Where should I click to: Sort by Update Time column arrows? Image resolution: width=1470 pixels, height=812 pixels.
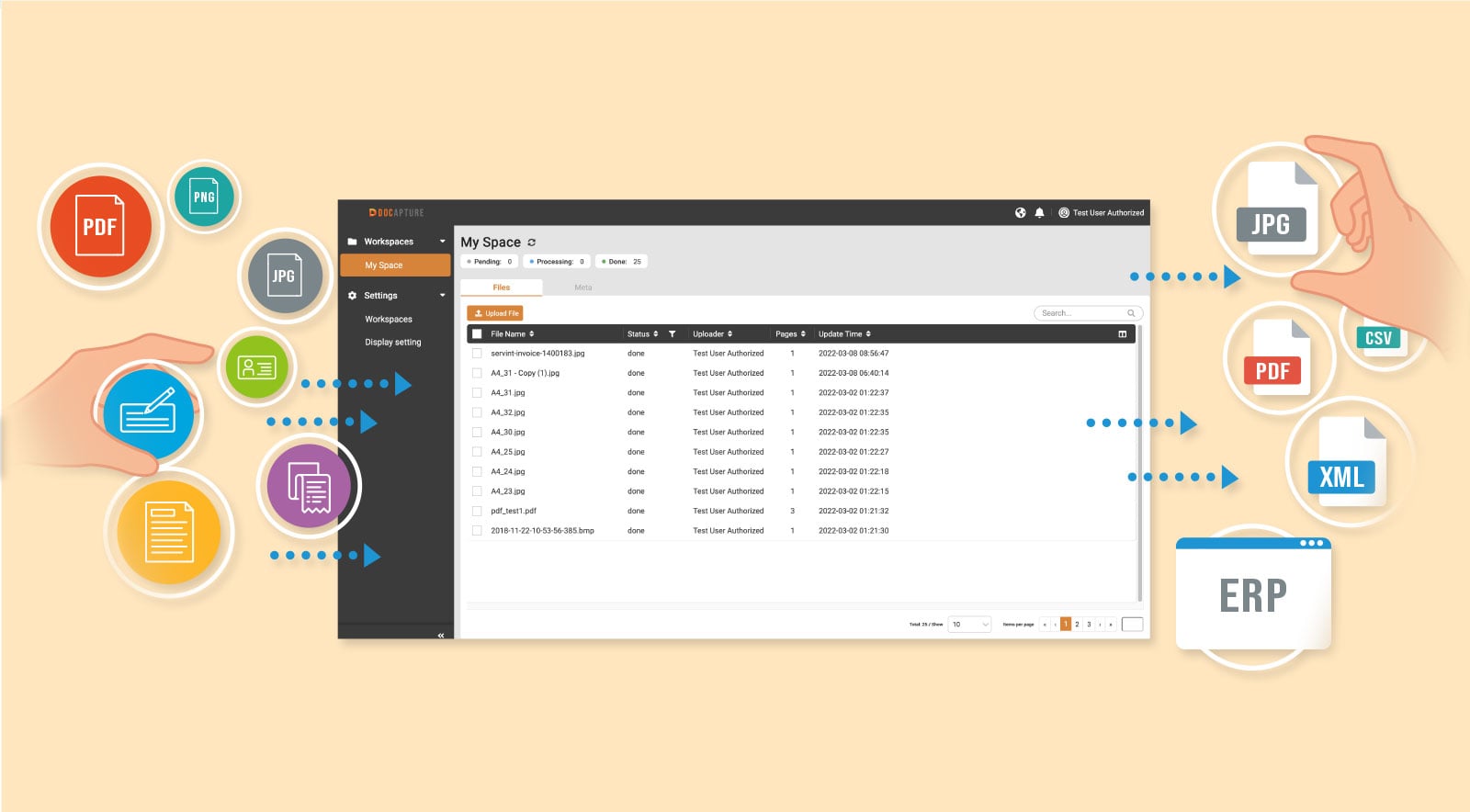click(x=868, y=334)
